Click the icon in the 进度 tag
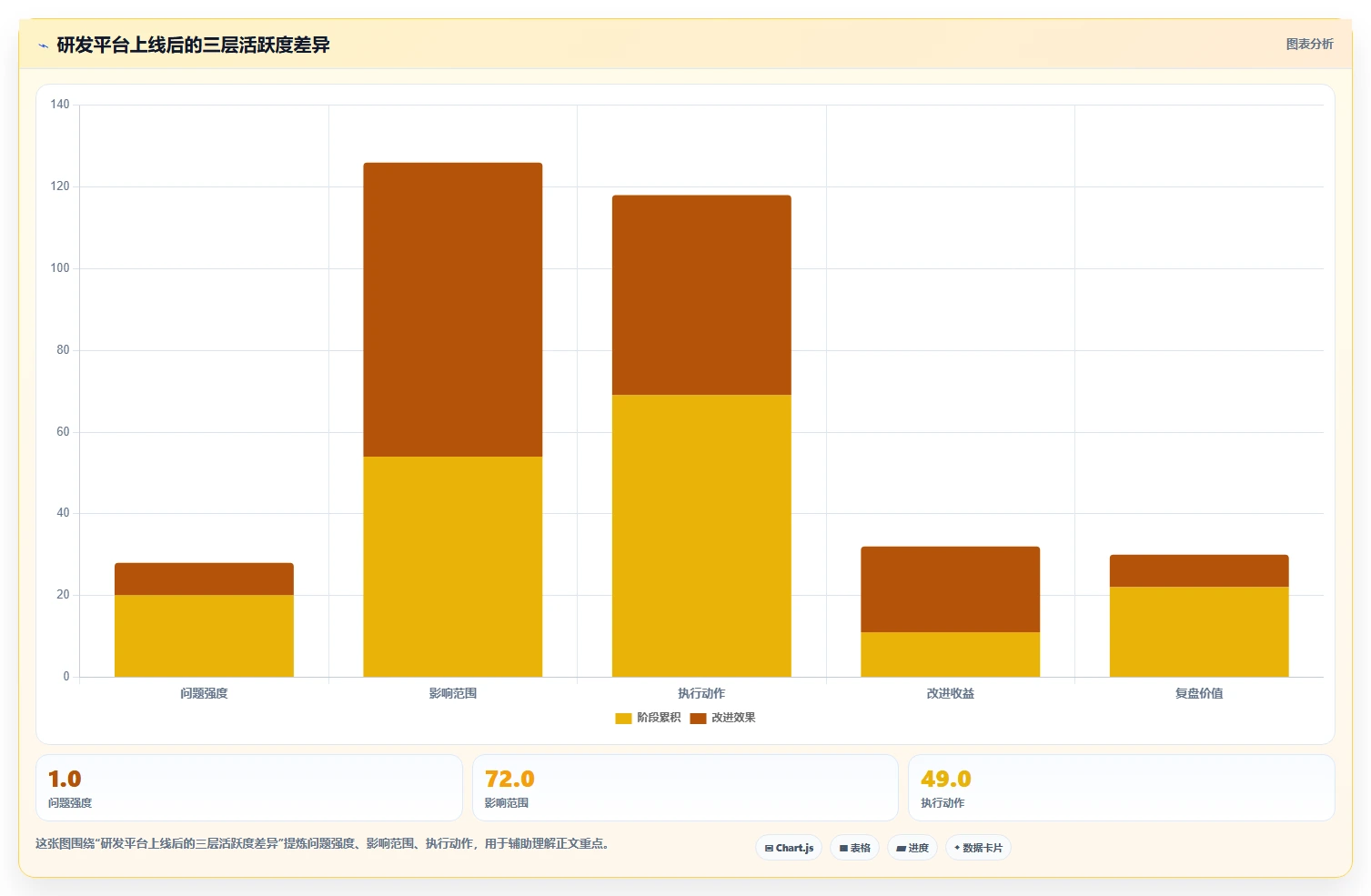Image resolution: width=1371 pixels, height=896 pixels. pyautogui.click(x=901, y=848)
